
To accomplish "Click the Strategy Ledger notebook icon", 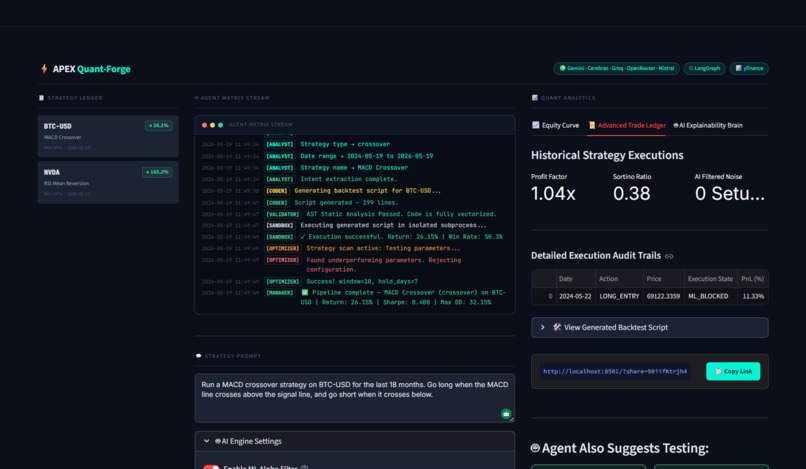I will coord(41,98).
